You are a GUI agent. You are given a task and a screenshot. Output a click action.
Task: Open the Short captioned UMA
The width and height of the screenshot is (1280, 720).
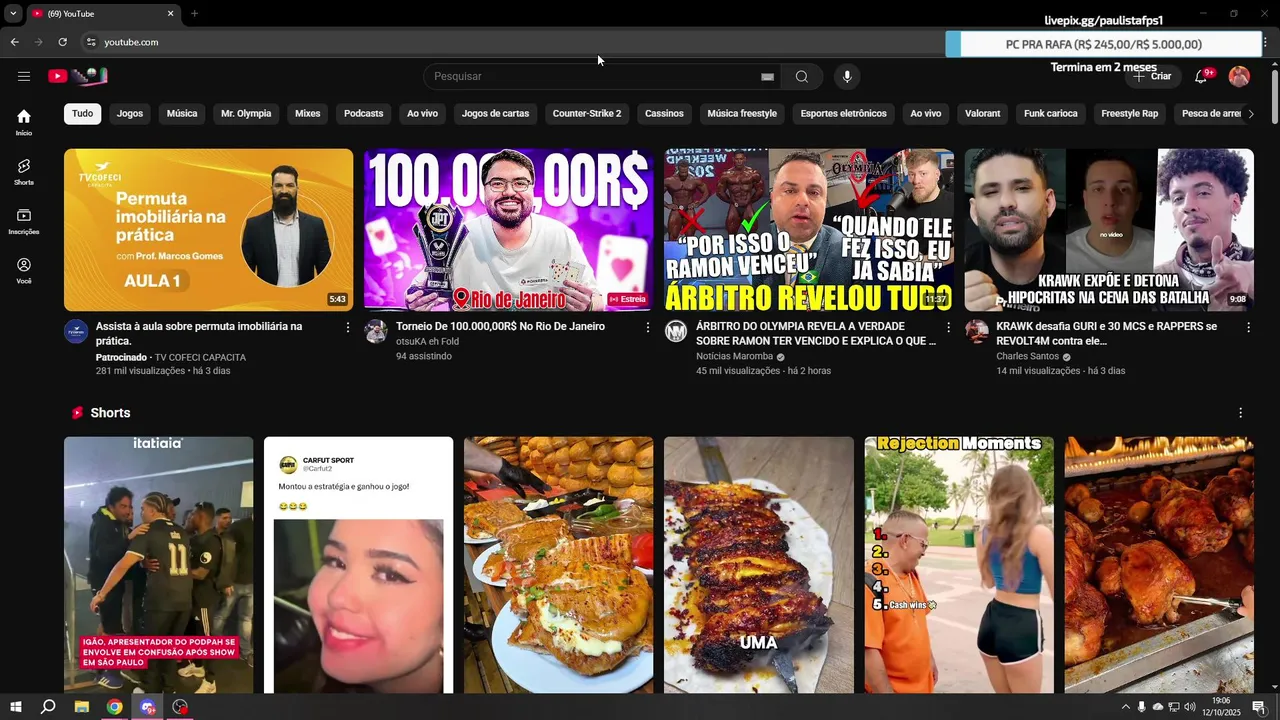(x=759, y=565)
